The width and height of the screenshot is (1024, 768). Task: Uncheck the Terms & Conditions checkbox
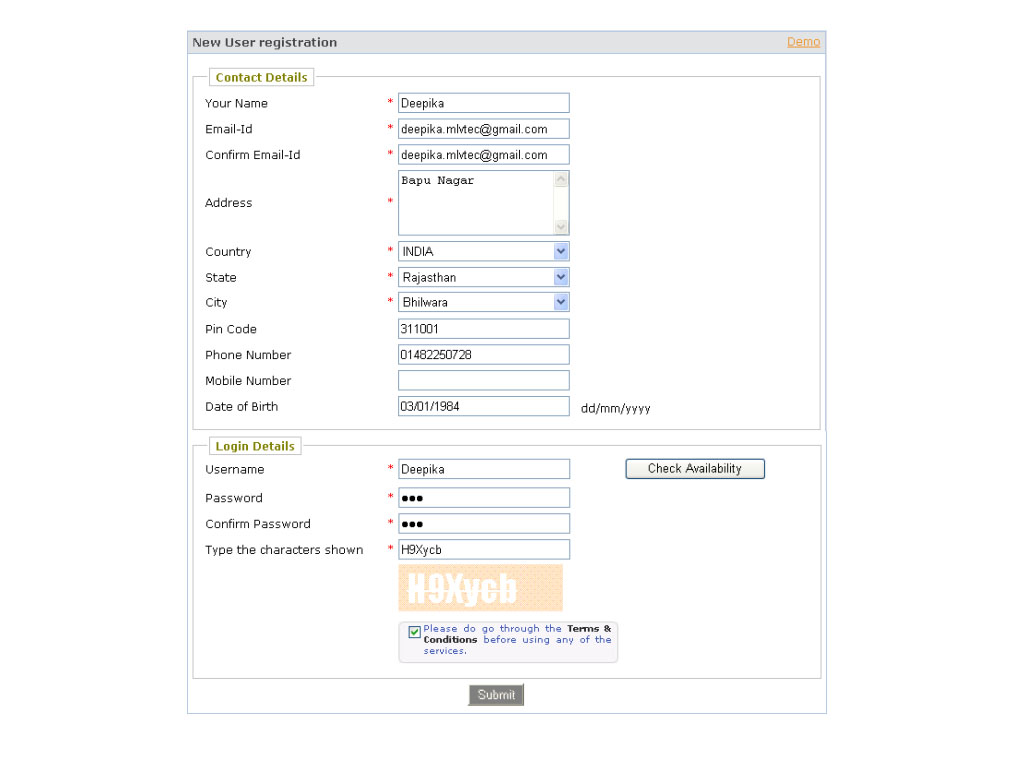(x=415, y=632)
